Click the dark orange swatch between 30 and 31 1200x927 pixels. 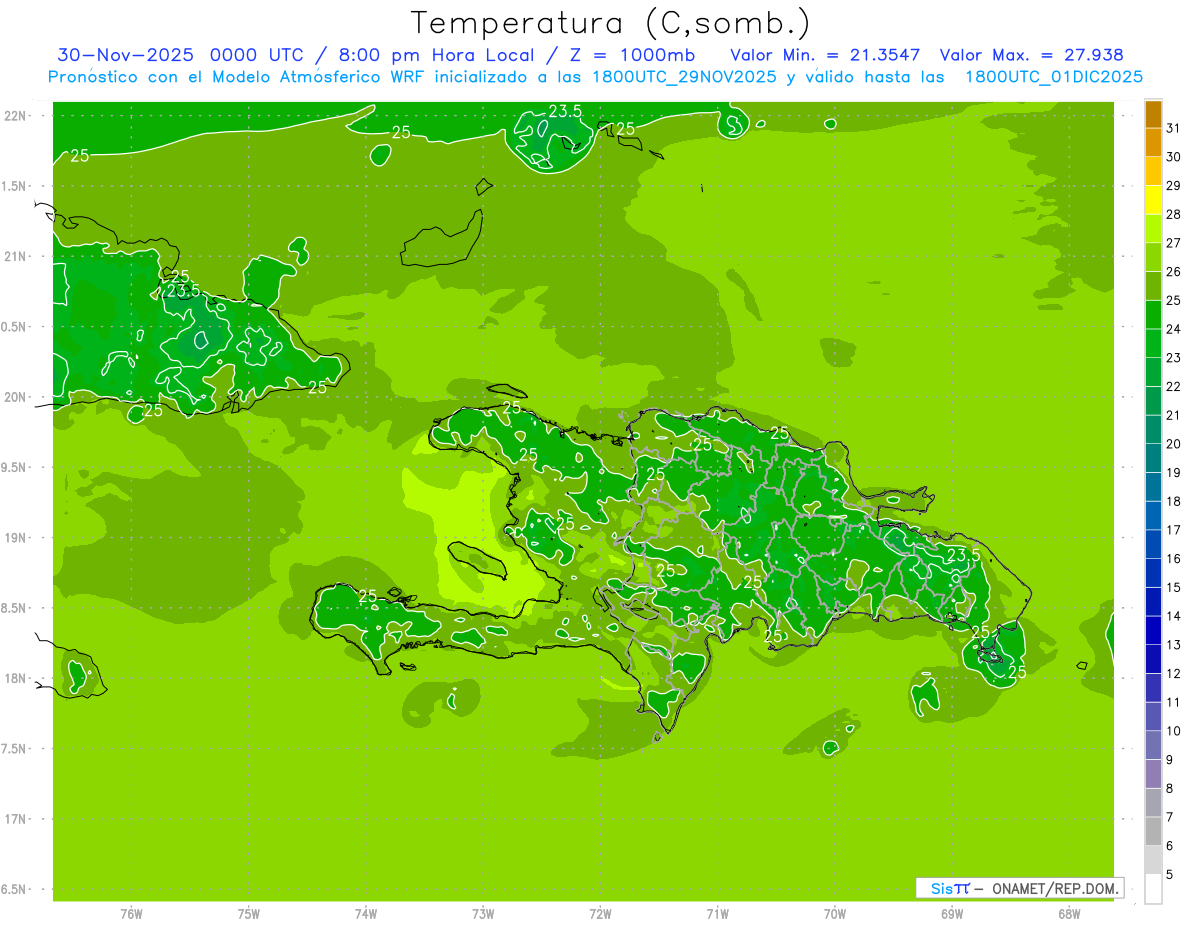tap(1153, 143)
